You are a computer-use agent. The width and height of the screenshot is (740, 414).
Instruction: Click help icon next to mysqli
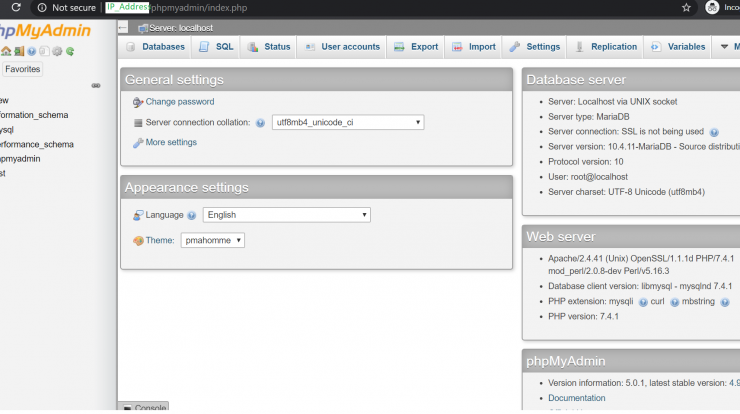coord(643,302)
